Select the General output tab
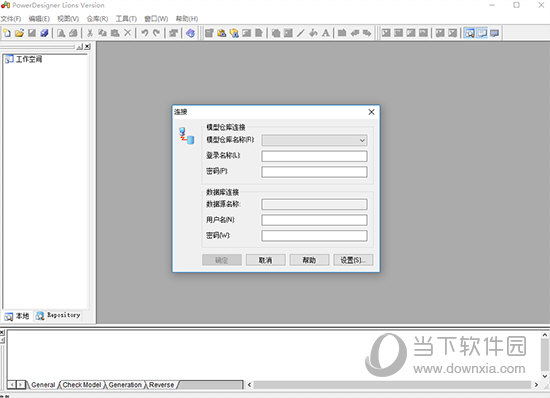 click(43, 385)
